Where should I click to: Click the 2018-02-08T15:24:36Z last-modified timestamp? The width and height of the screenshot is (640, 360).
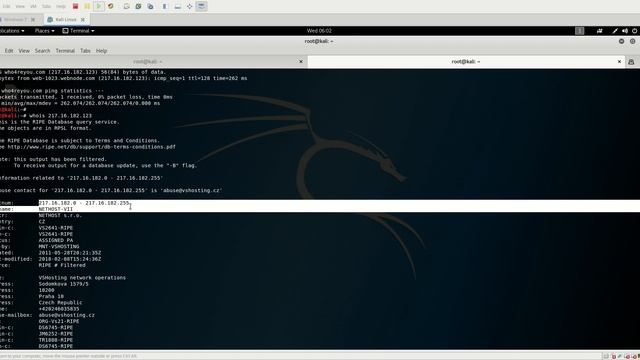click(70, 259)
